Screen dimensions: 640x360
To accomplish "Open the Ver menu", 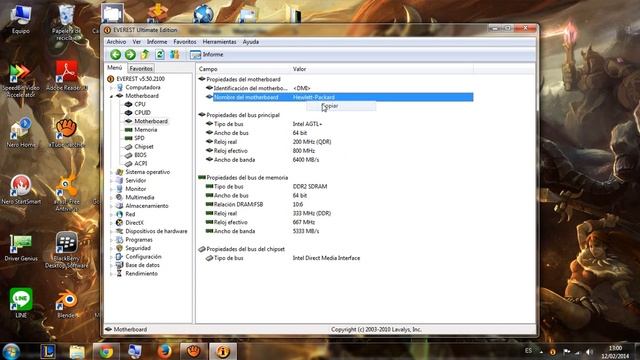I will (x=136, y=42).
